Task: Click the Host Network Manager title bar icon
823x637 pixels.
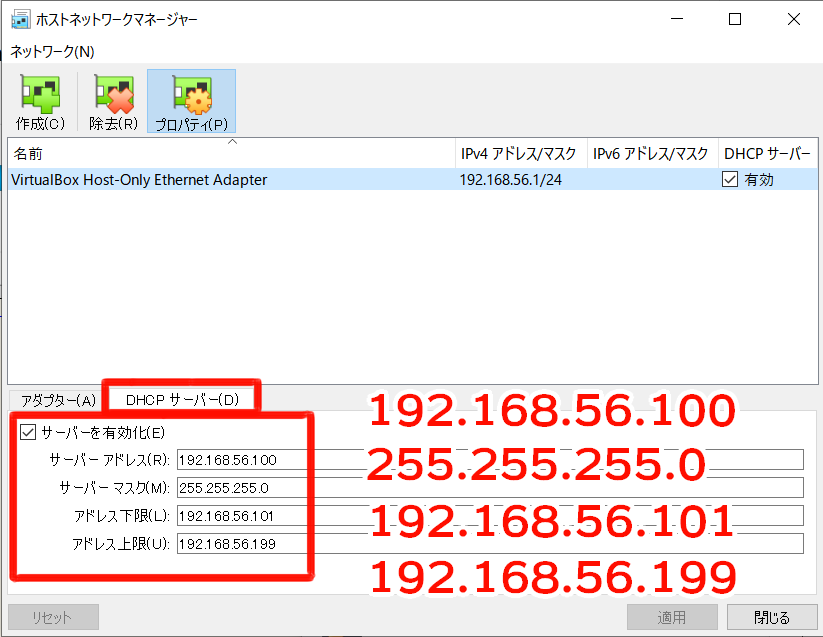Action: (x=20, y=19)
